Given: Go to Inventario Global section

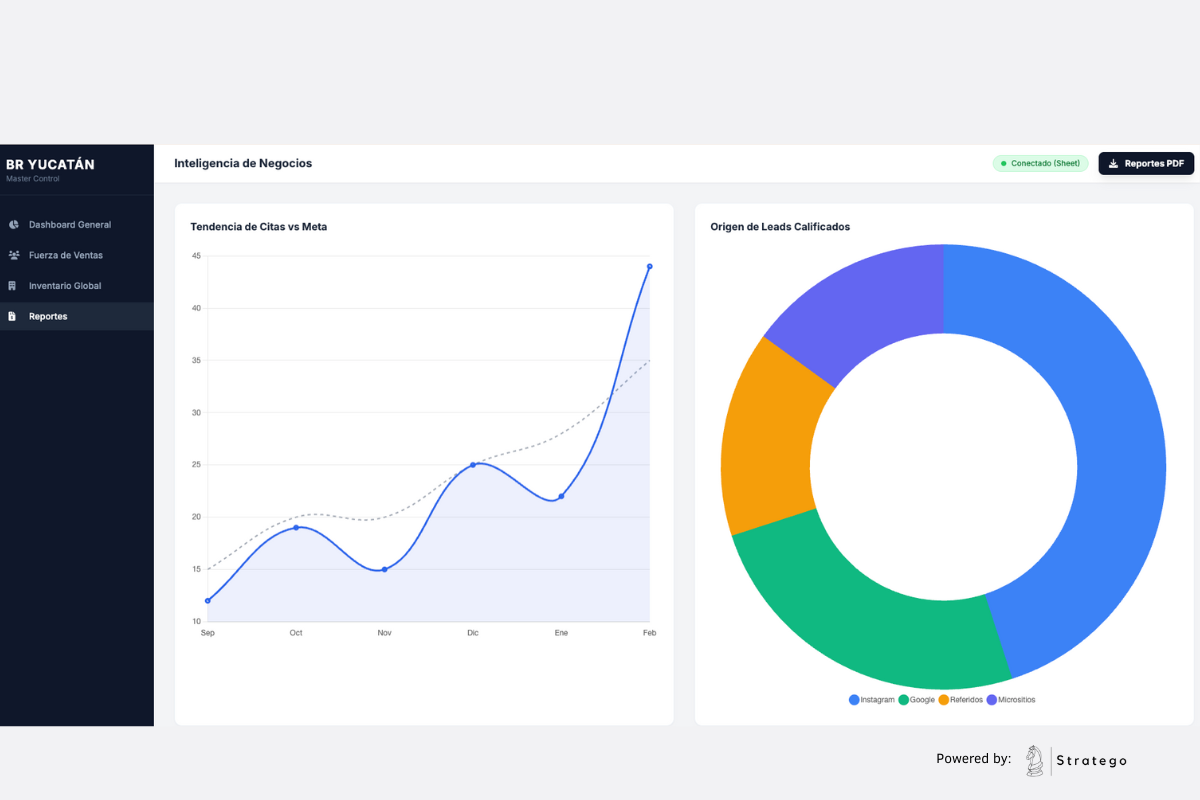Looking at the screenshot, I should point(77,286).
